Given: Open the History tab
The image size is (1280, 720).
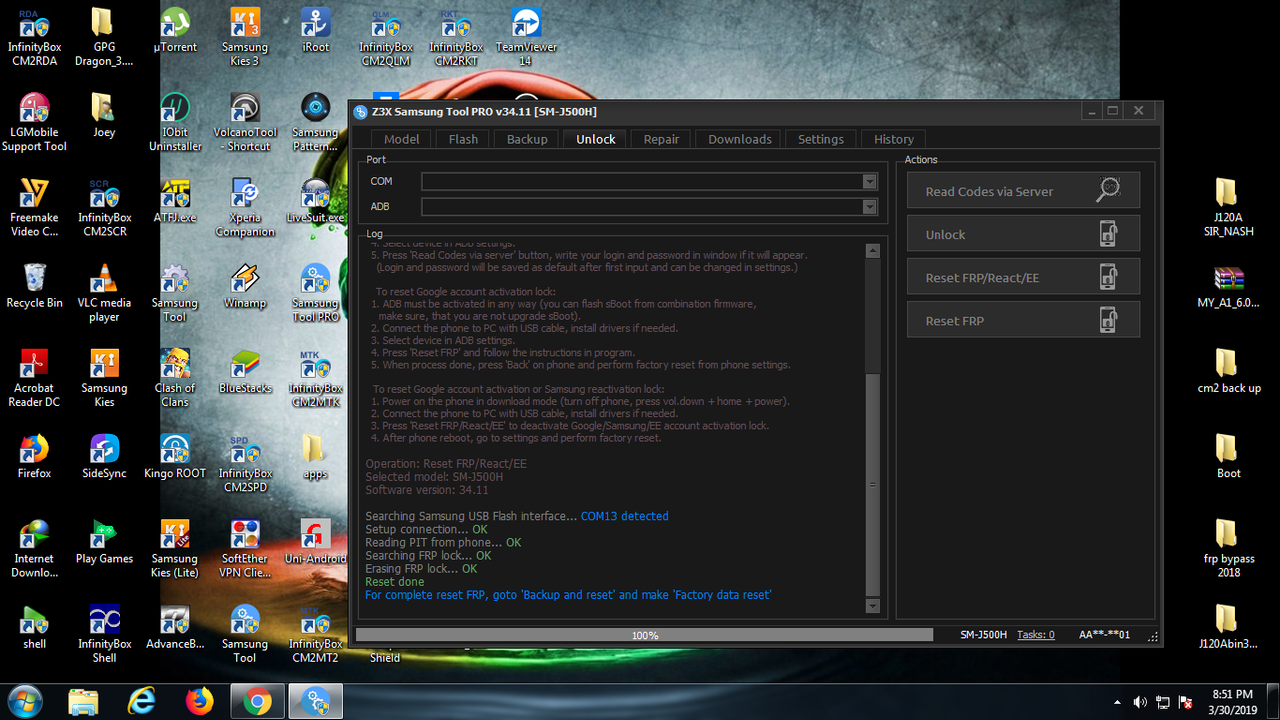Looking at the screenshot, I should pos(894,139).
